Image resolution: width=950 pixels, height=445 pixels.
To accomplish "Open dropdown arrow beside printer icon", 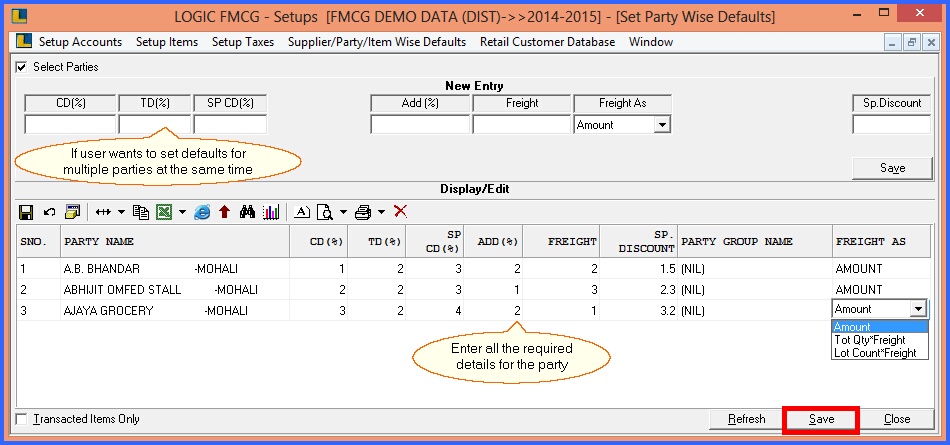I will pyautogui.click(x=381, y=212).
